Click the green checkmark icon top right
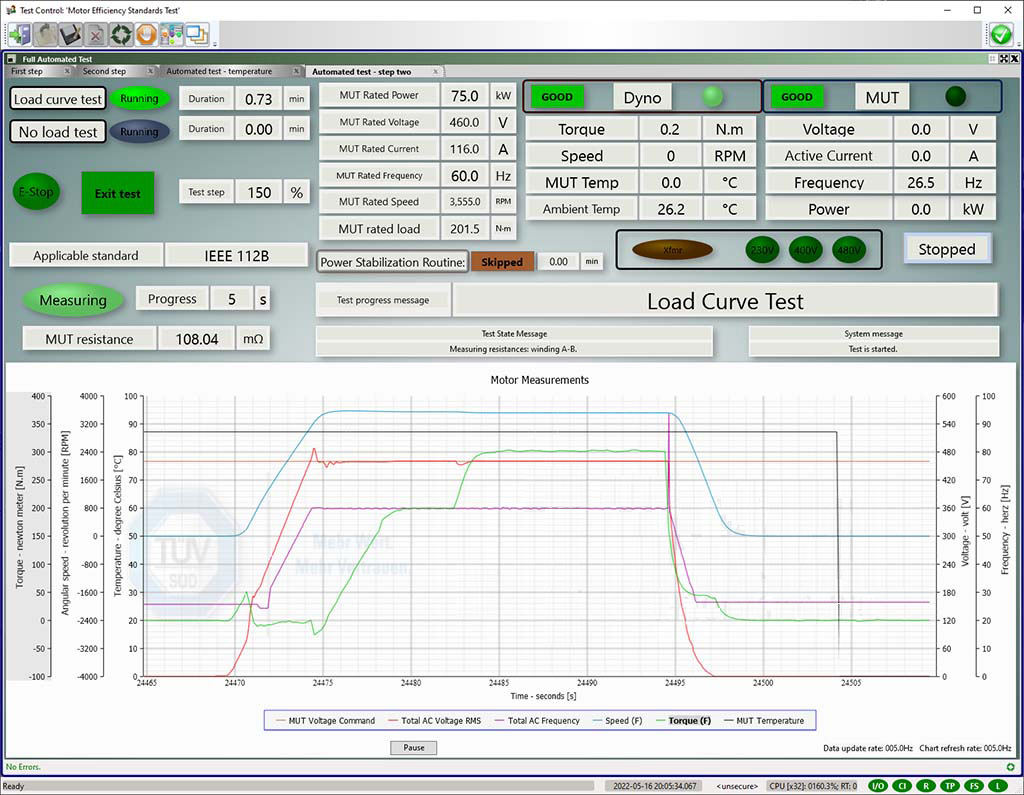1024x795 pixels. [x=999, y=33]
